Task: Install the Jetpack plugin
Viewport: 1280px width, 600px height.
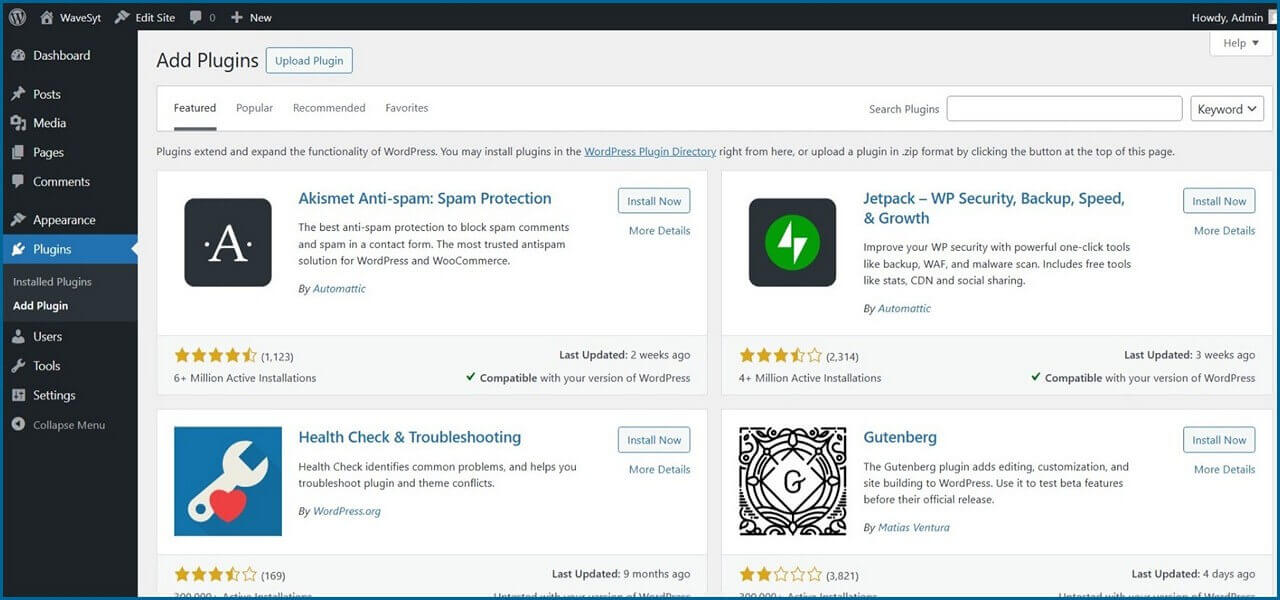Action: [x=1219, y=201]
